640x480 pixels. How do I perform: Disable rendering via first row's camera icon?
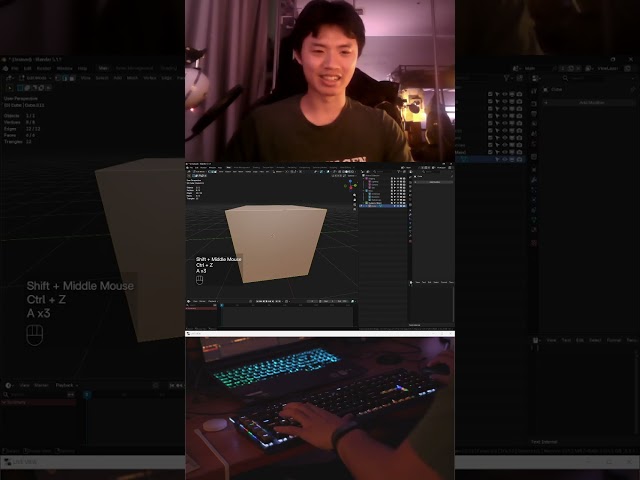pos(519,94)
